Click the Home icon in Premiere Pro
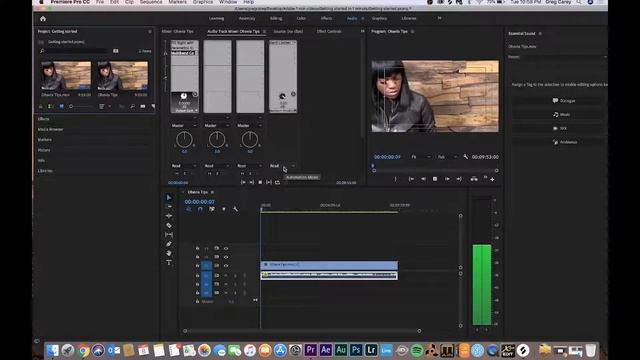This screenshot has width=640, height=360. pyautogui.click(x=43, y=18)
